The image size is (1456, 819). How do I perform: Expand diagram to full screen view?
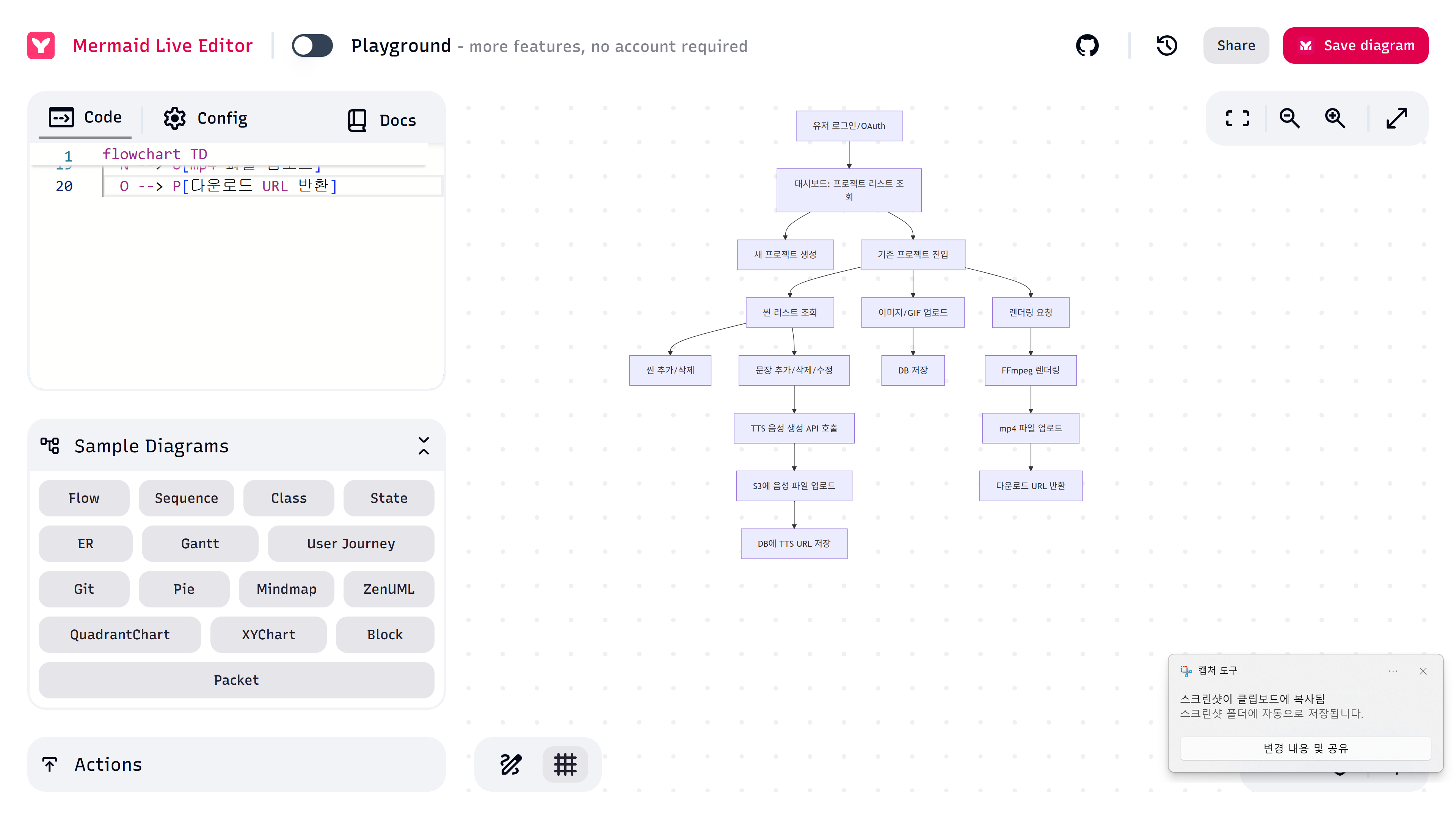1396,118
